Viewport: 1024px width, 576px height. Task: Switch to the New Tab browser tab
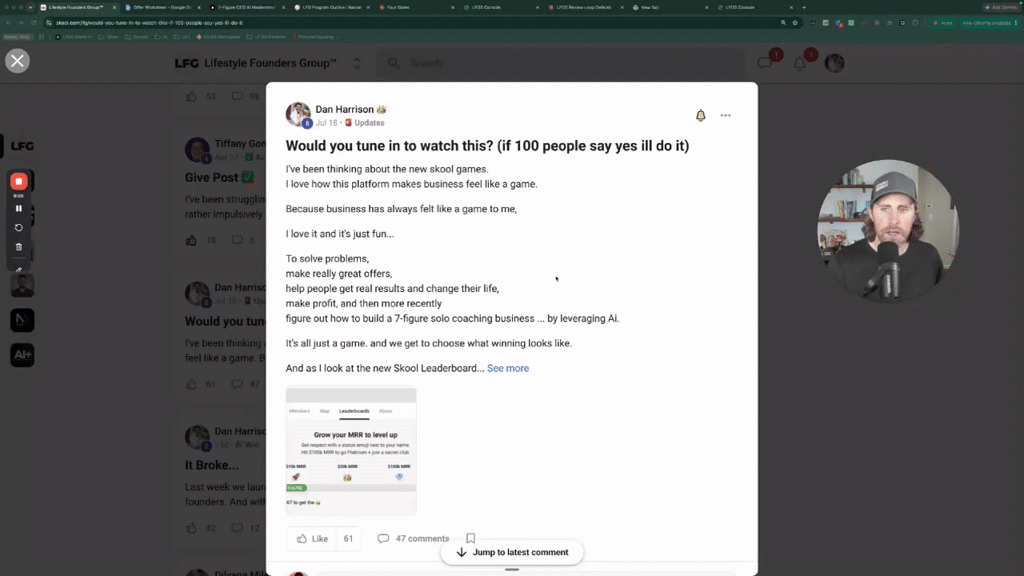click(x=669, y=7)
